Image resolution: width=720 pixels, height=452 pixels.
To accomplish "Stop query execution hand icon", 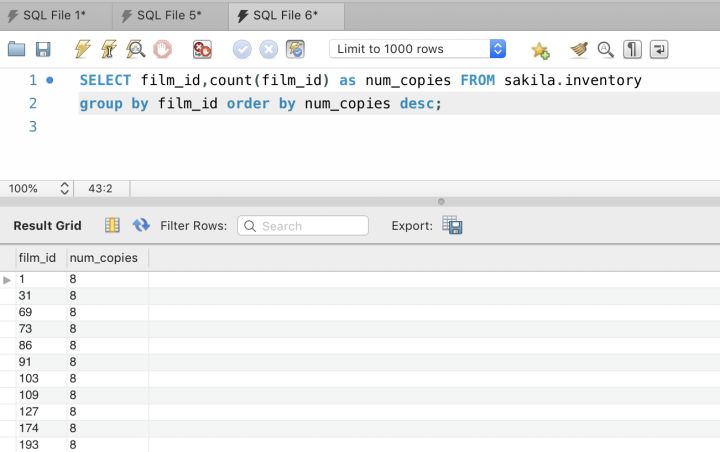I will pyautogui.click(x=162, y=49).
